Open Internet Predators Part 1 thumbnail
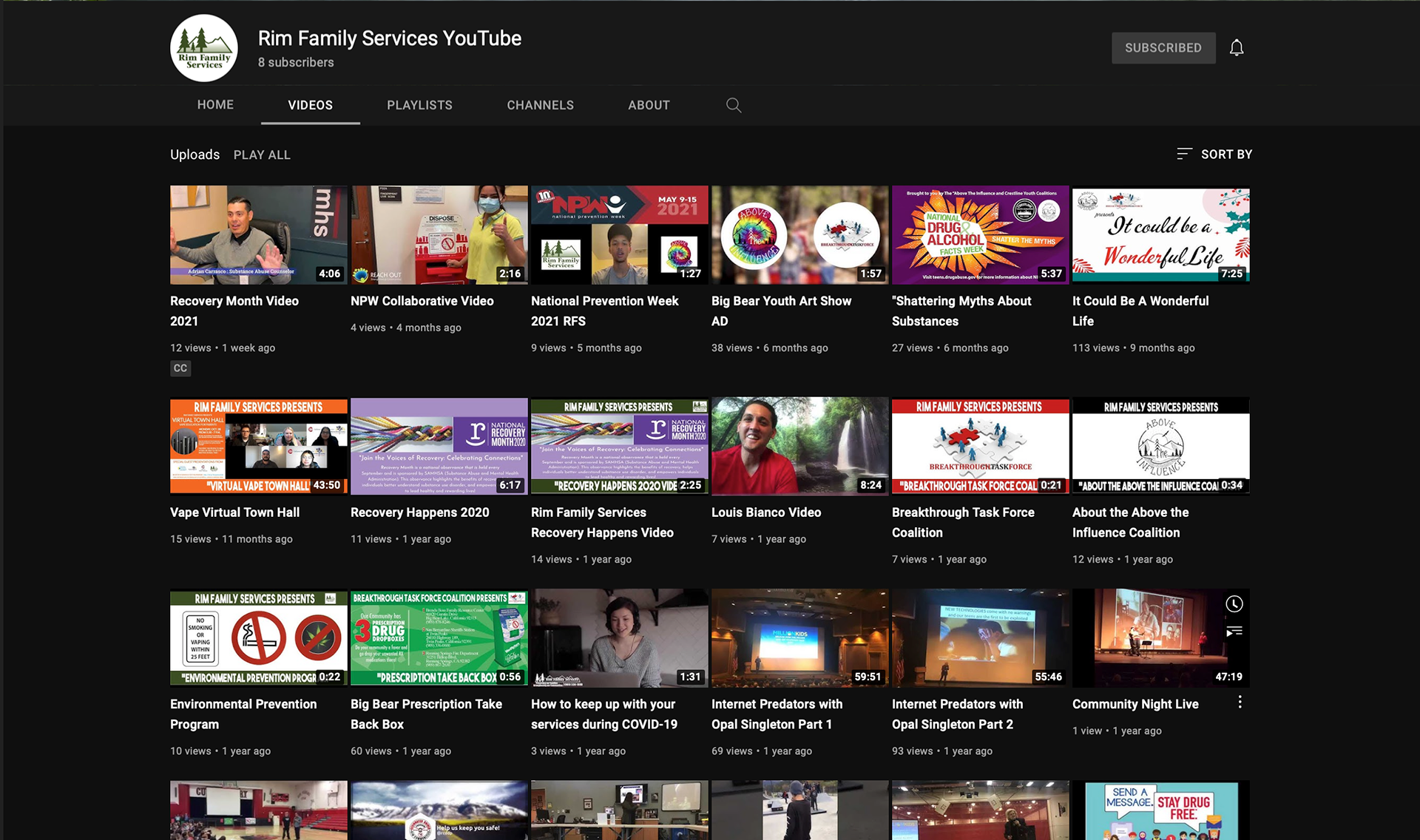1420x840 pixels. click(799, 638)
